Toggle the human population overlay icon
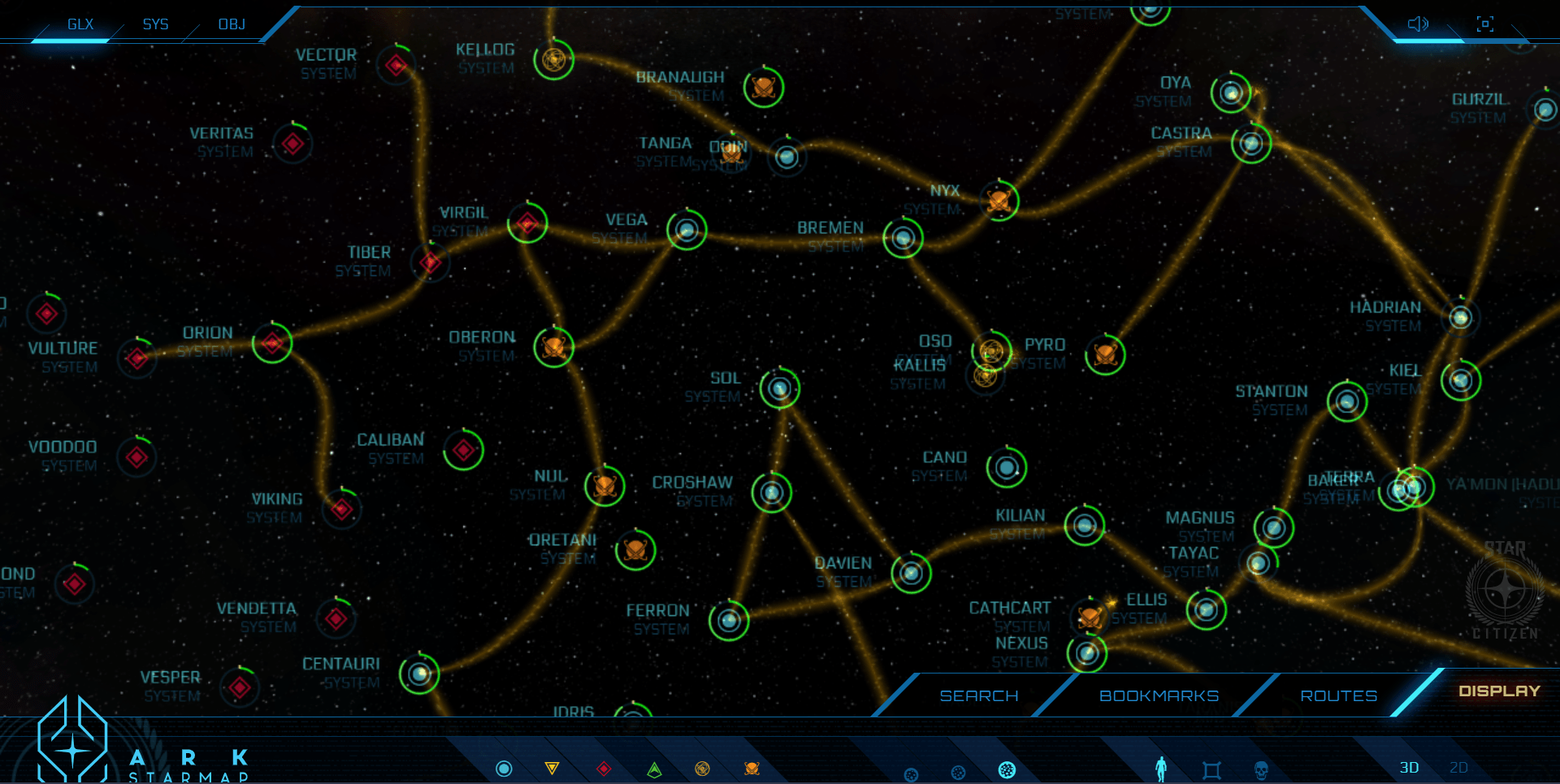This screenshot has height=784, width=1560. pos(1161,769)
